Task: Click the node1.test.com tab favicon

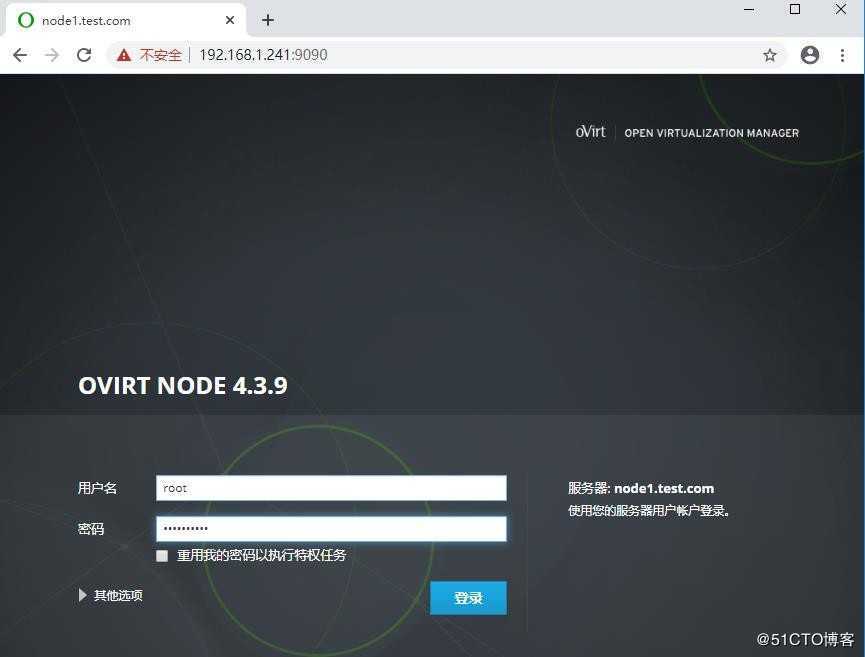Action: point(26,20)
